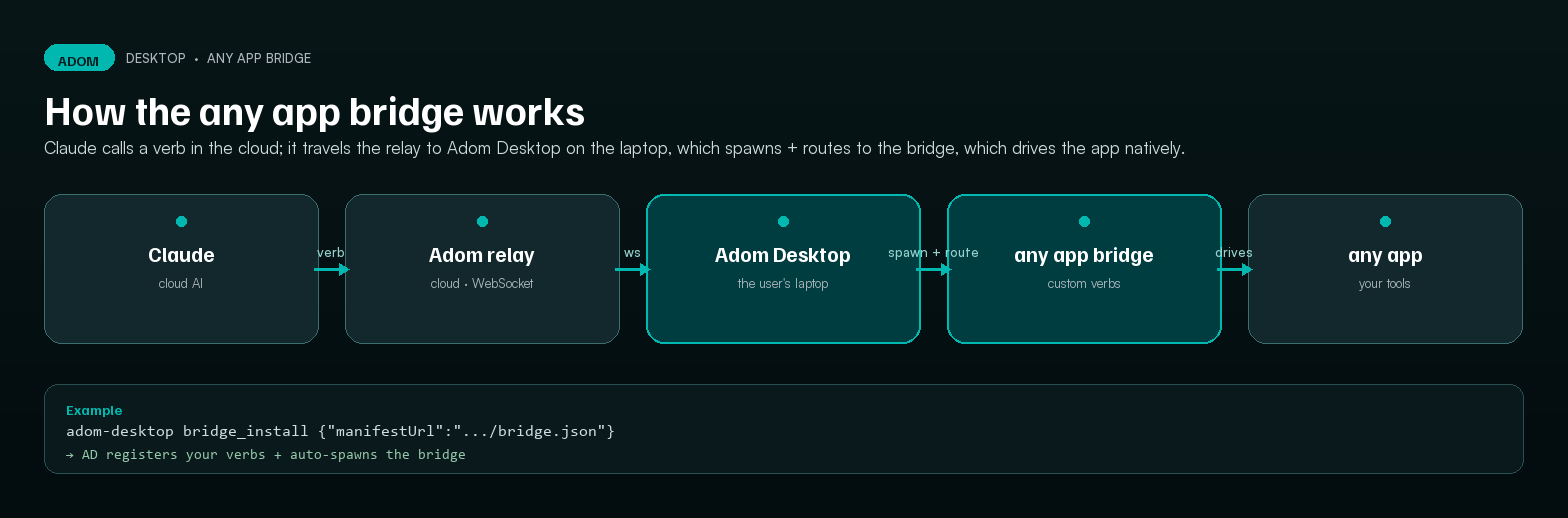Click the 'verb' arrow label
Image resolution: width=1568 pixels, height=518 pixels.
331,253
